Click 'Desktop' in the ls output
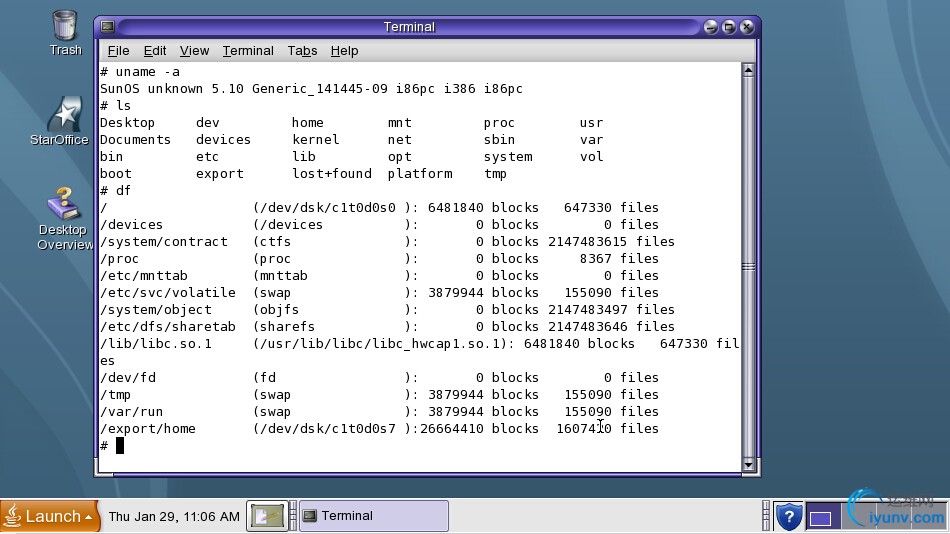 127,122
